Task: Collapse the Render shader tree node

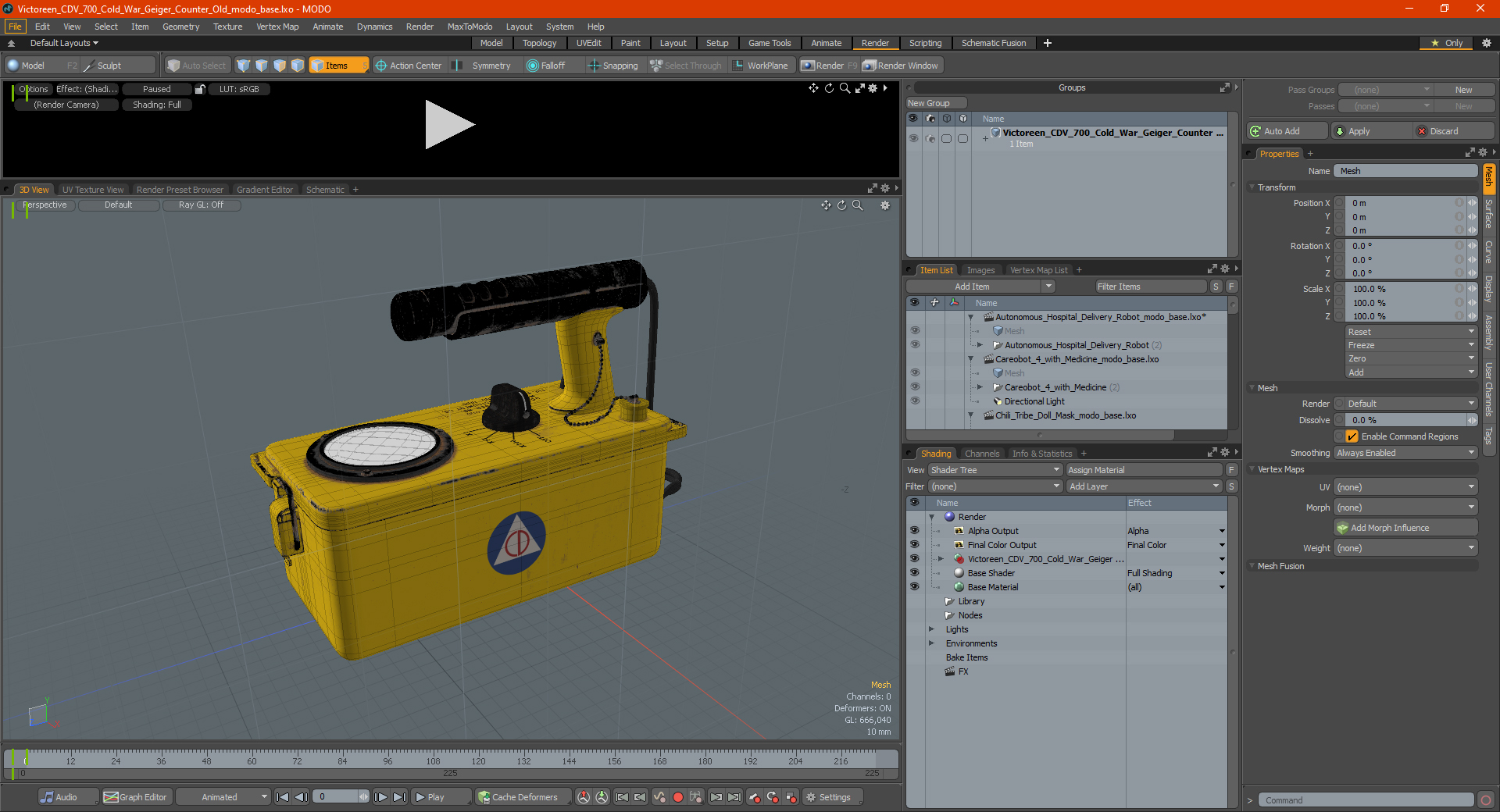Action: [x=931, y=517]
